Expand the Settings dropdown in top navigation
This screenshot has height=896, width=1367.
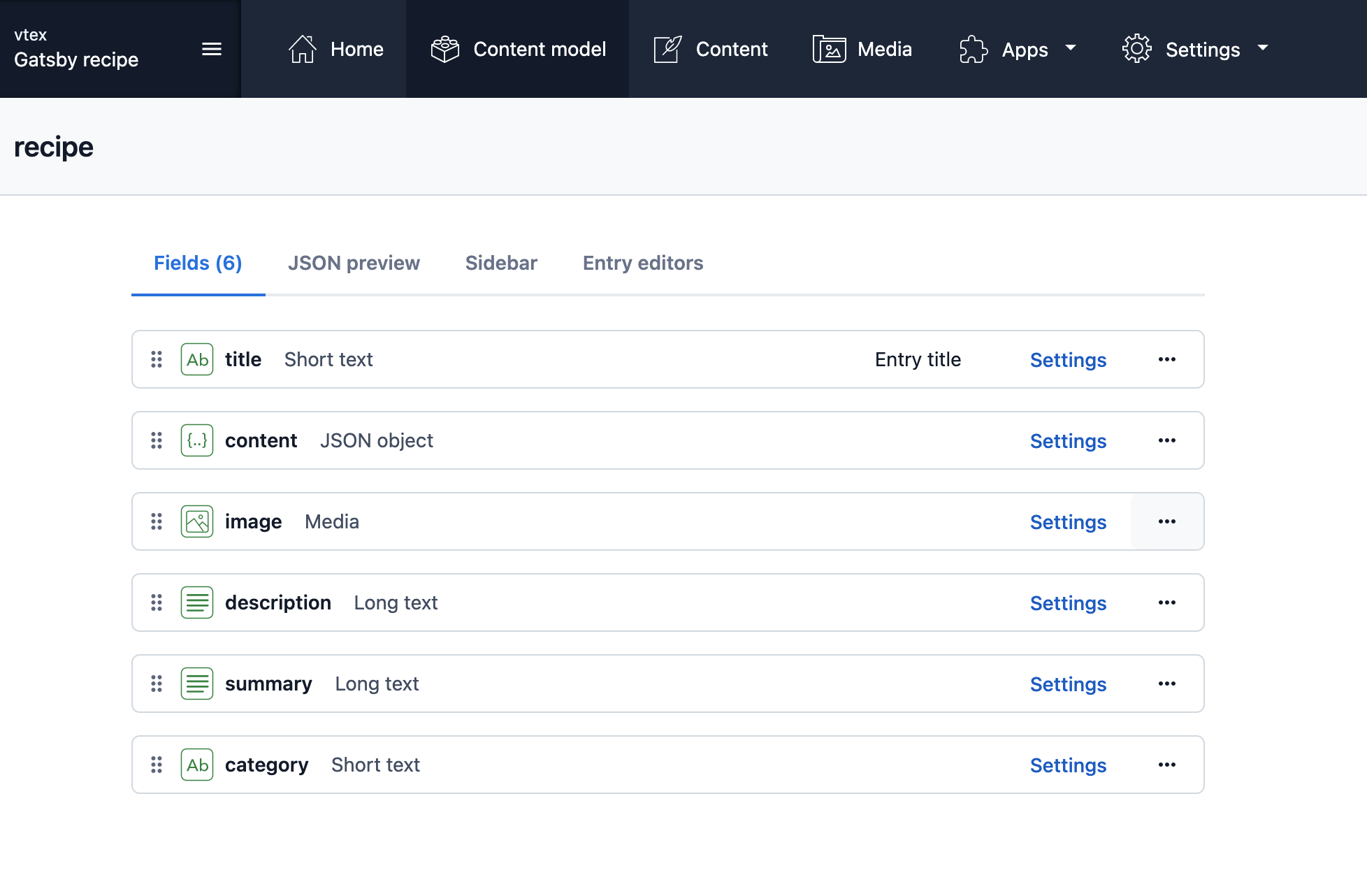(x=1195, y=49)
